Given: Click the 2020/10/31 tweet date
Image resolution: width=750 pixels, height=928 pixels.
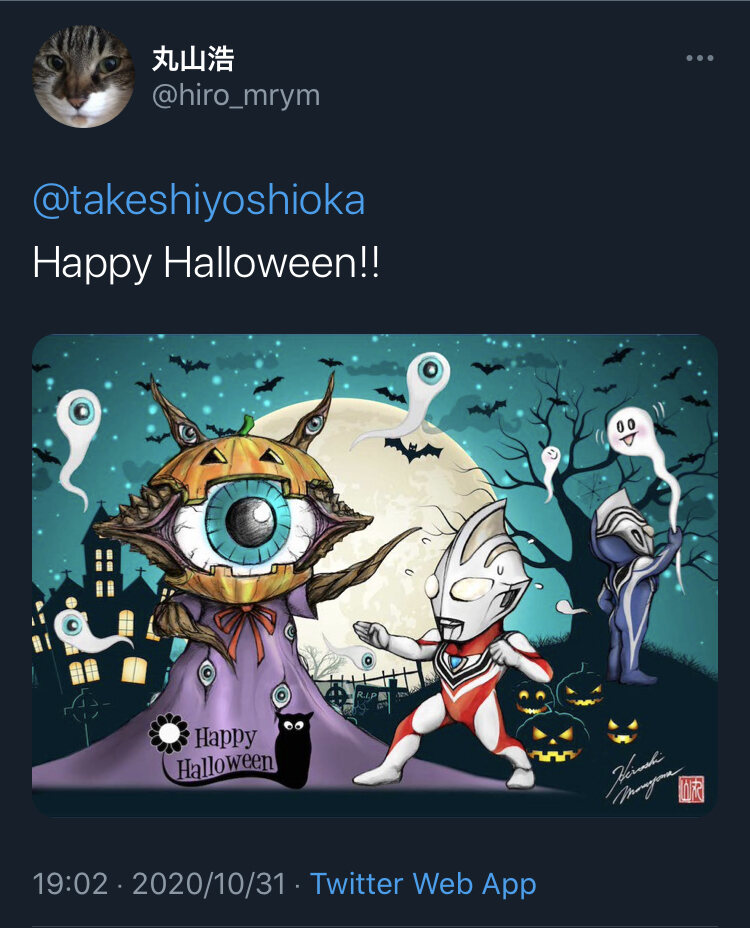Looking at the screenshot, I should click(x=208, y=884).
